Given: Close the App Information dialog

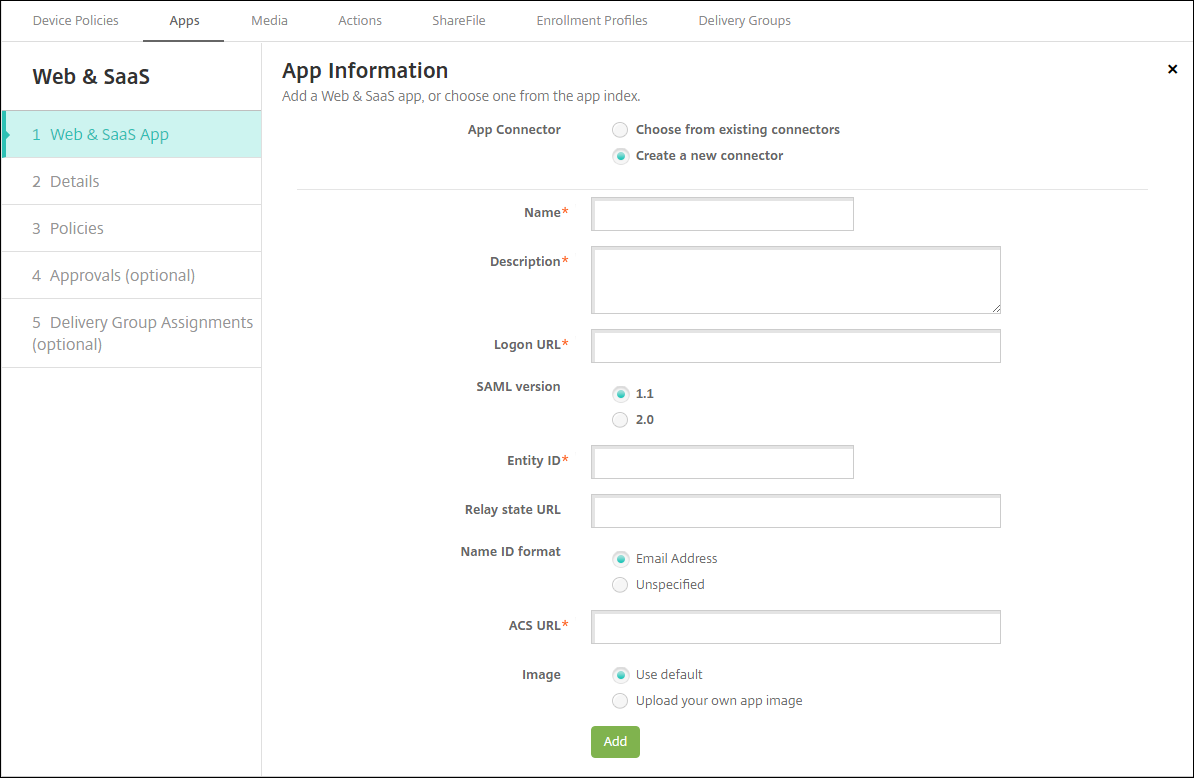Looking at the screenshot, I should pyautogui.click(x=1172, y=69).
